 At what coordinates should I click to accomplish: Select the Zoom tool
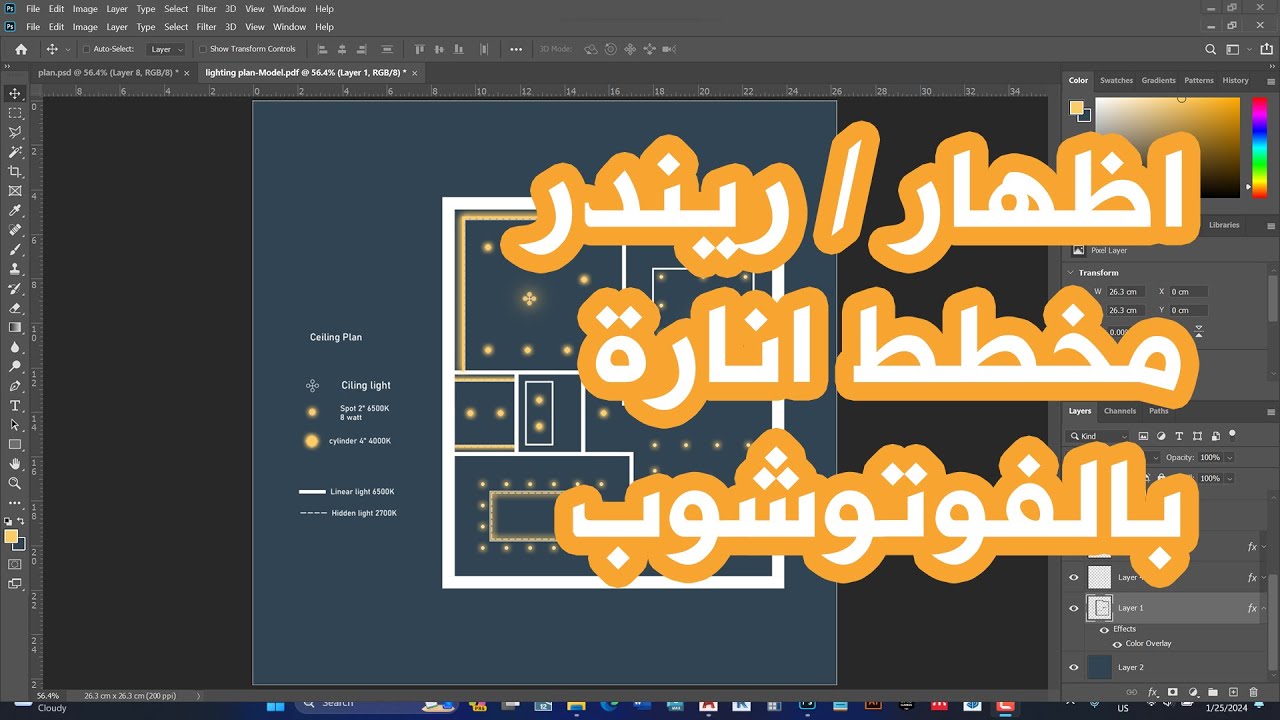click(x=15, y=483)
